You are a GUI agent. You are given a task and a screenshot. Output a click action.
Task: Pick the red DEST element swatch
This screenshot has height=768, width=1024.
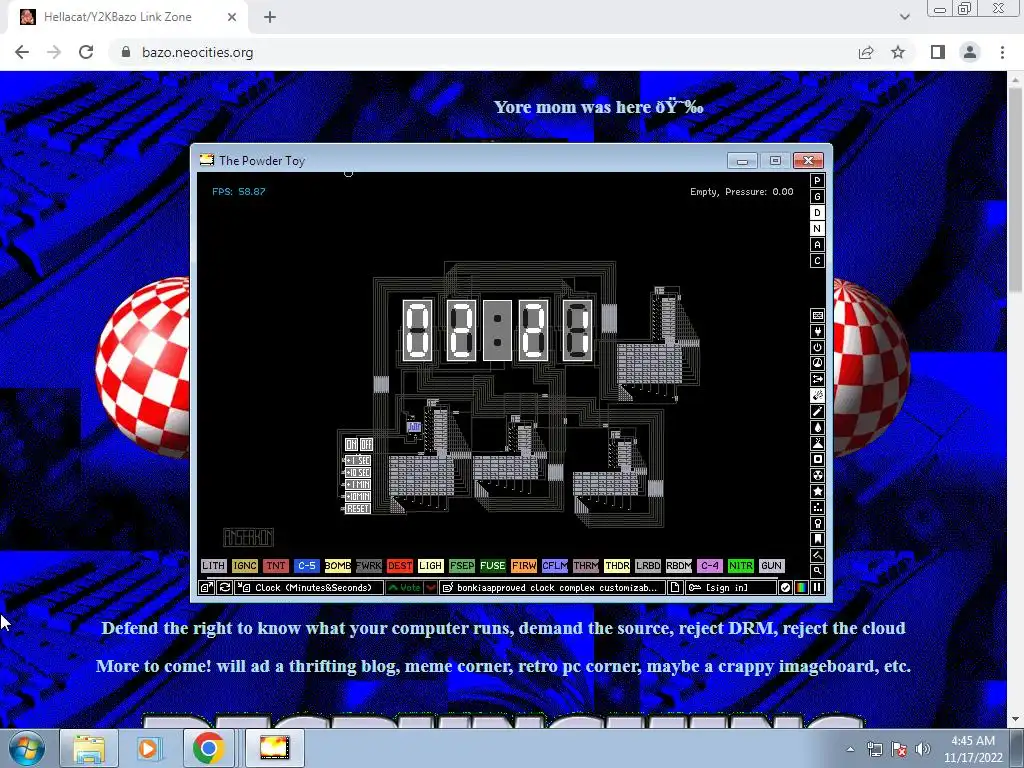point(400,566)
